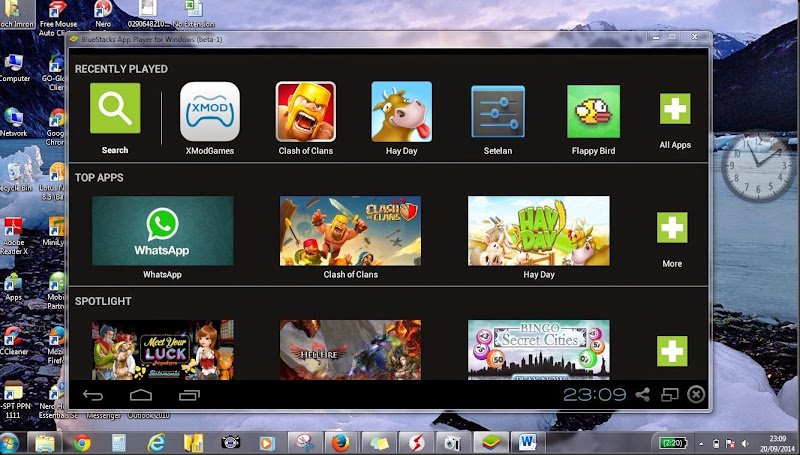Open Firefox from the taskbar
Image resolution: width=800 pixels, height=455 pixels.
341,443
